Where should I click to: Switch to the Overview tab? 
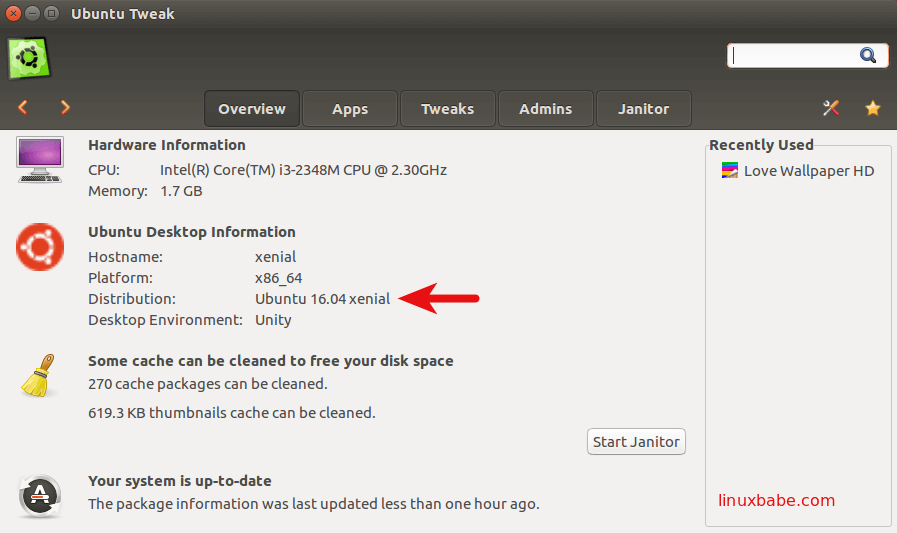tap(252, 109)
